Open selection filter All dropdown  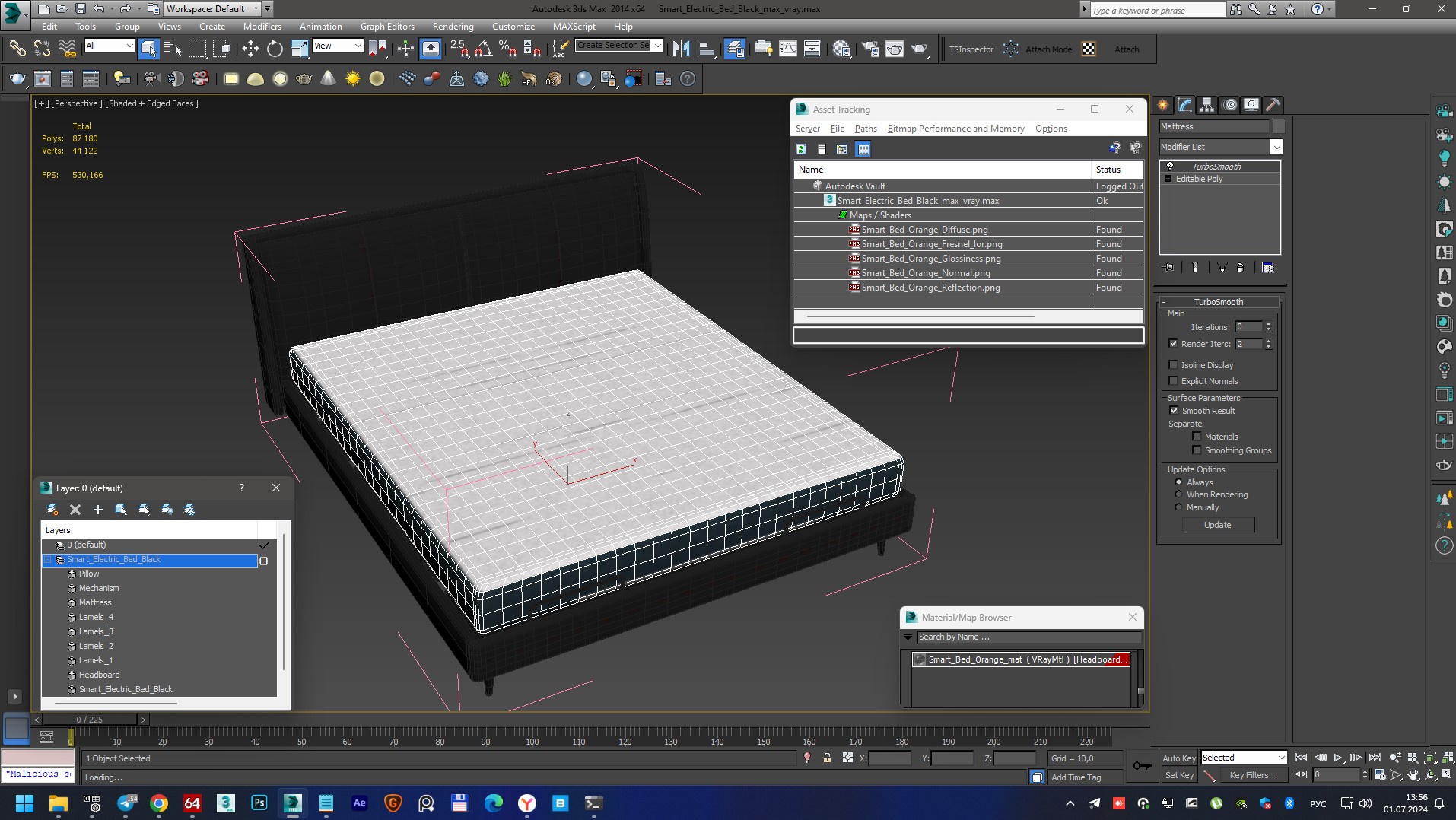coord(110,46)
